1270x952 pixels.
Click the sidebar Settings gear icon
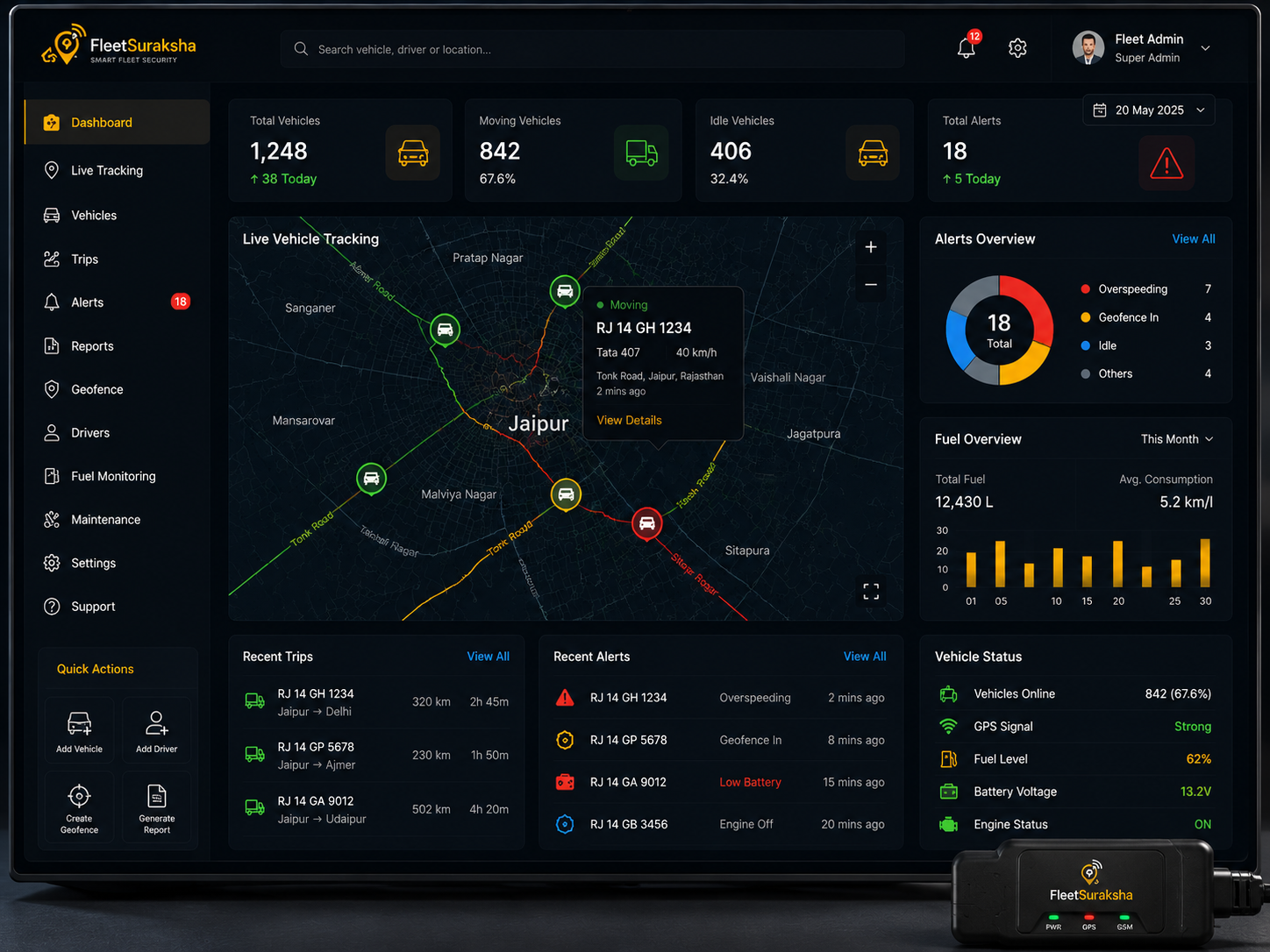52,563
